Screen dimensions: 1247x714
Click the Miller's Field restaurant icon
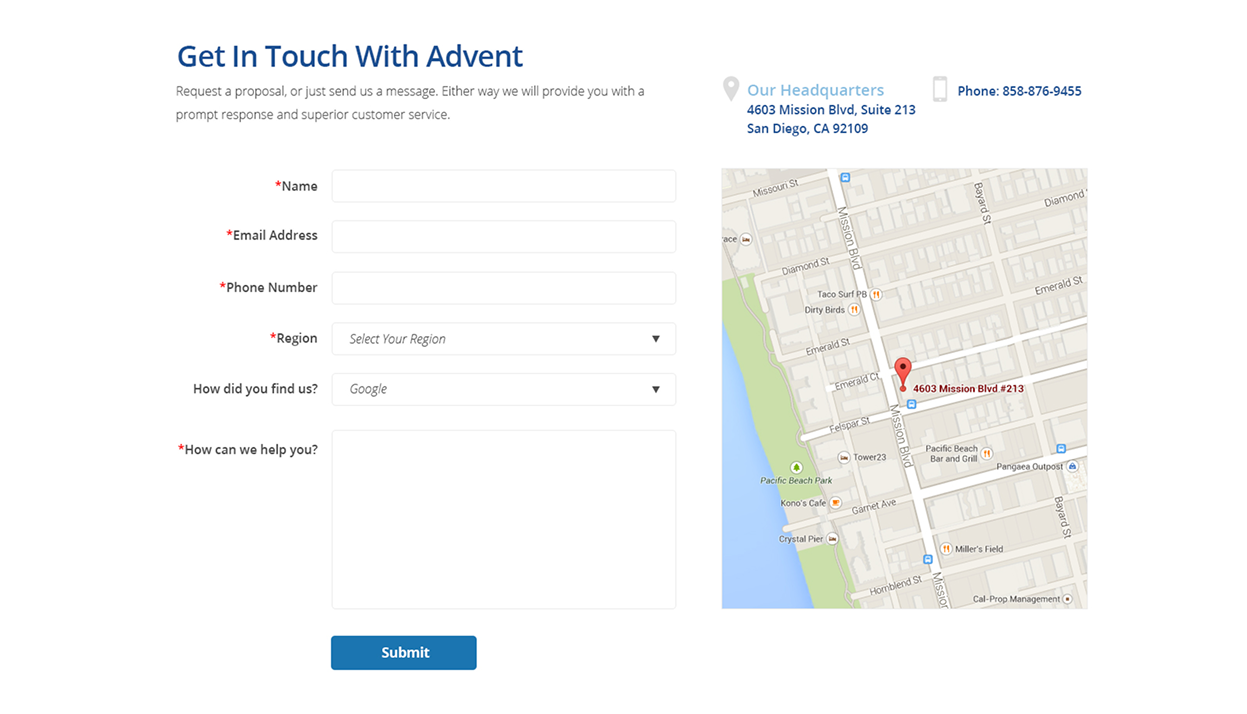tap(945, 549)
